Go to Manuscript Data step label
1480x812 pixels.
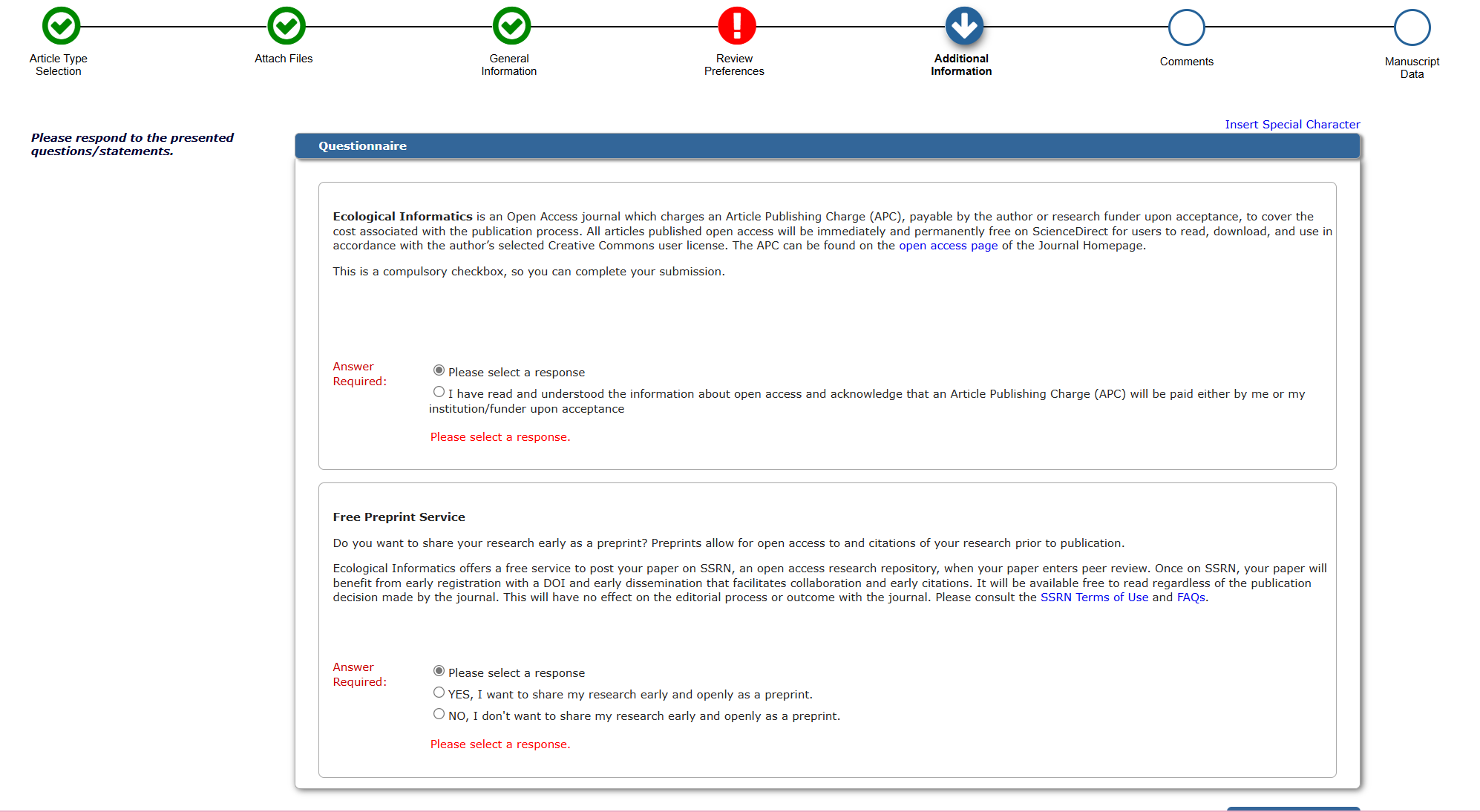[x=1412, y=68]
